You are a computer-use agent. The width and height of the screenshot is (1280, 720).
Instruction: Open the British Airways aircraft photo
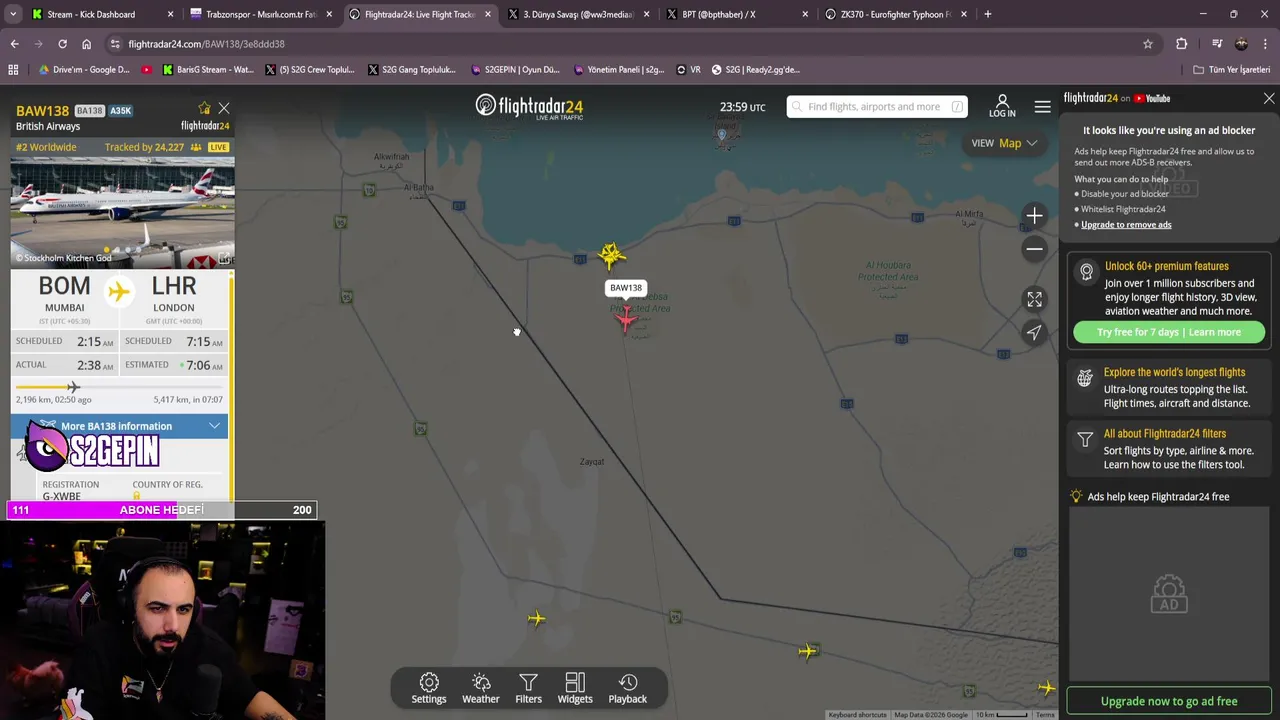tap(123, 212)
